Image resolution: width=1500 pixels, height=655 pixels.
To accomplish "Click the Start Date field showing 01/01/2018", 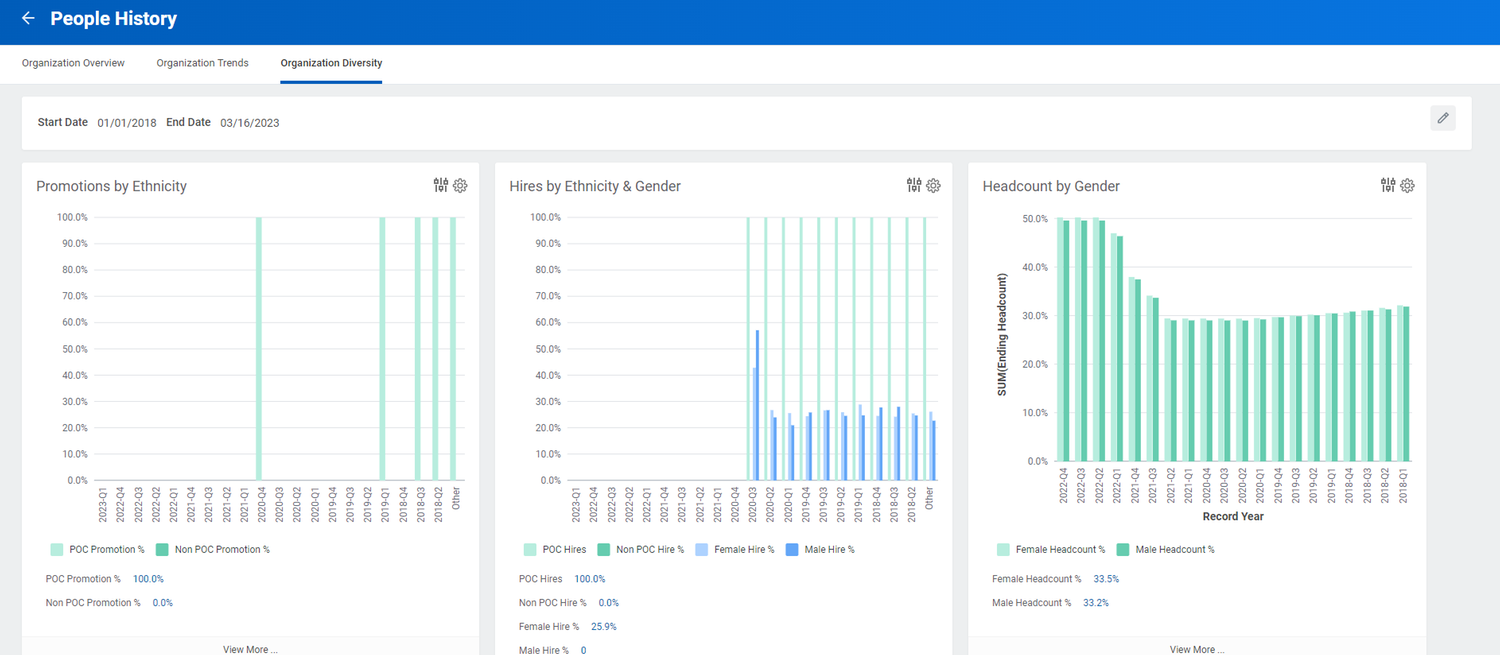I will pyautogui.click(x=126, y=122).
